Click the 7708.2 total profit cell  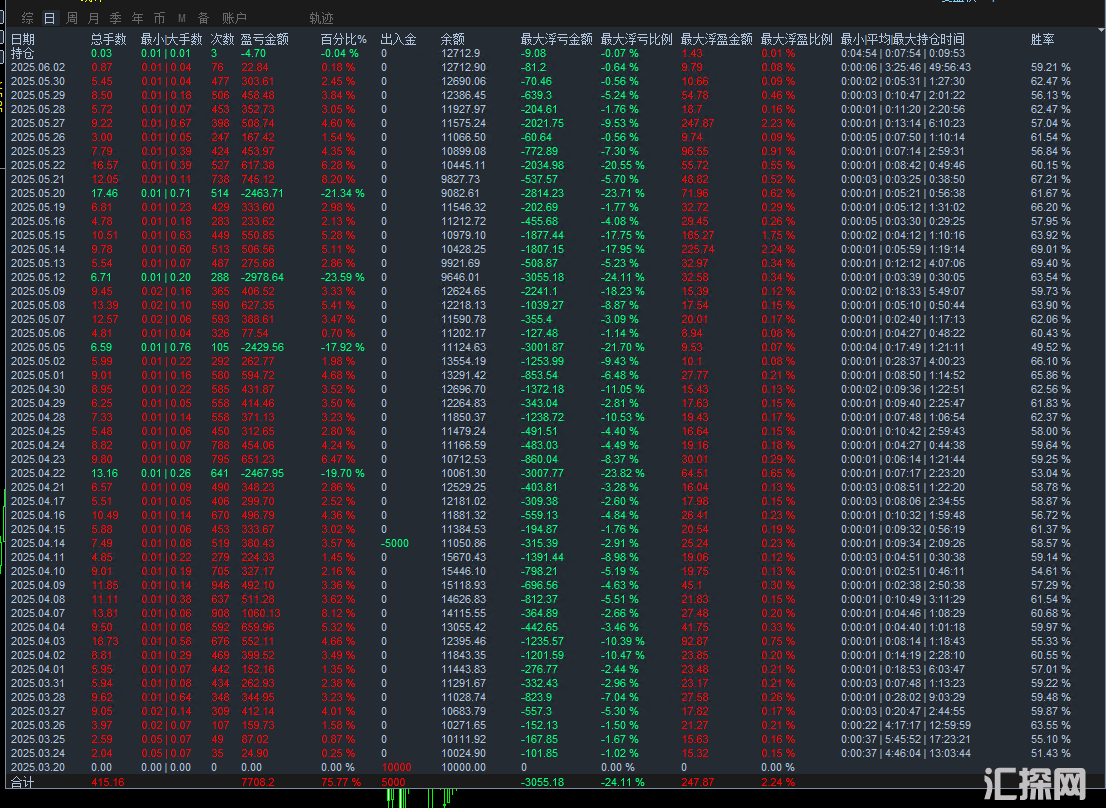point(257,782)
